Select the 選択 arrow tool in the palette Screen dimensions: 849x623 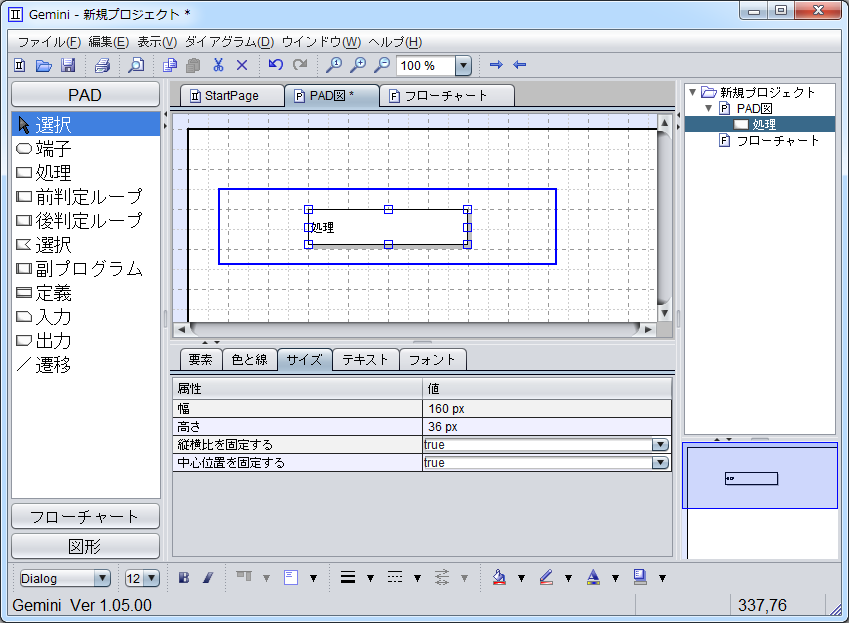(86, 124)
